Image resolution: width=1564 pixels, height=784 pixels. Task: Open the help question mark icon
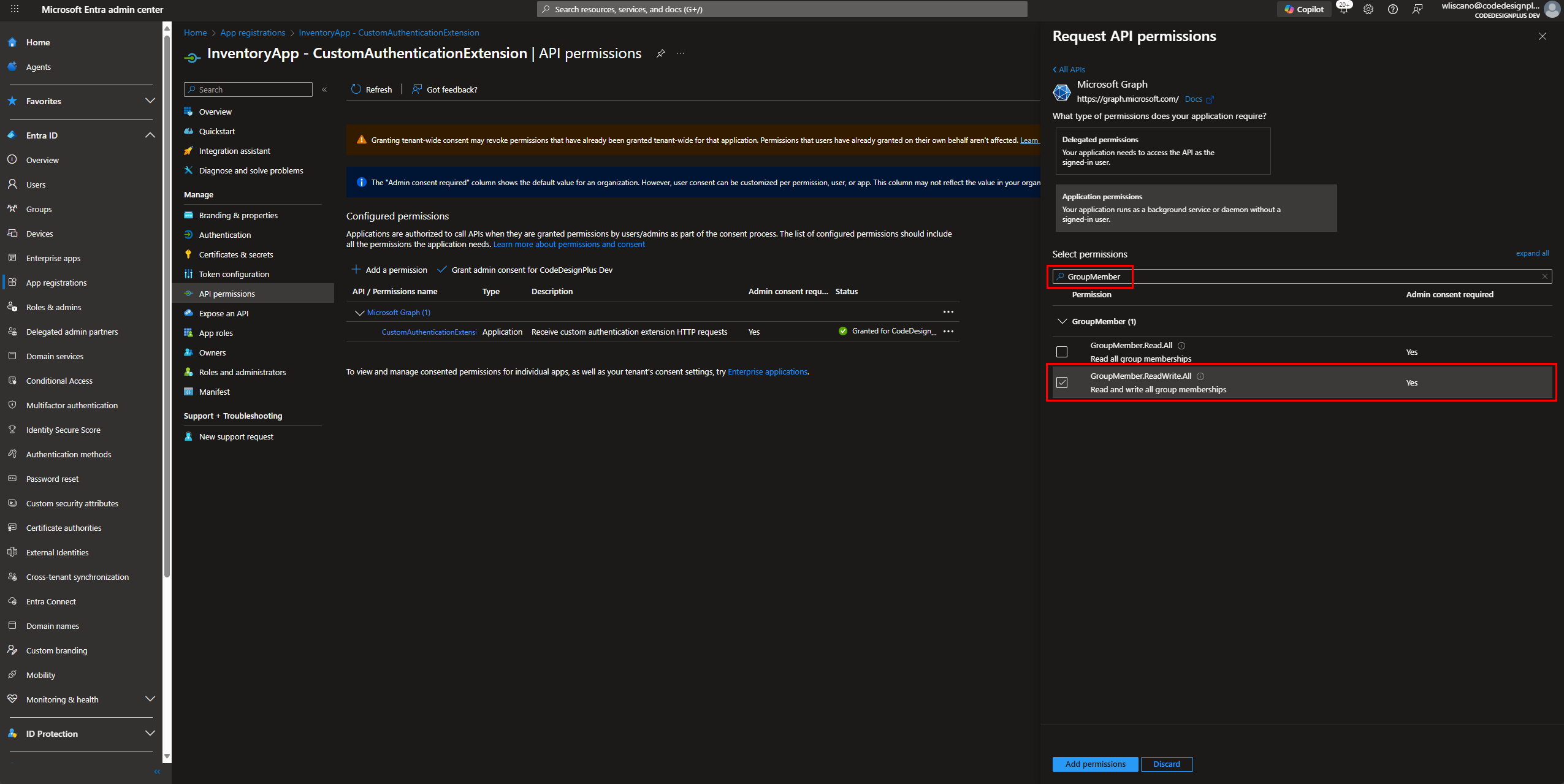[x=1393, y=9]
